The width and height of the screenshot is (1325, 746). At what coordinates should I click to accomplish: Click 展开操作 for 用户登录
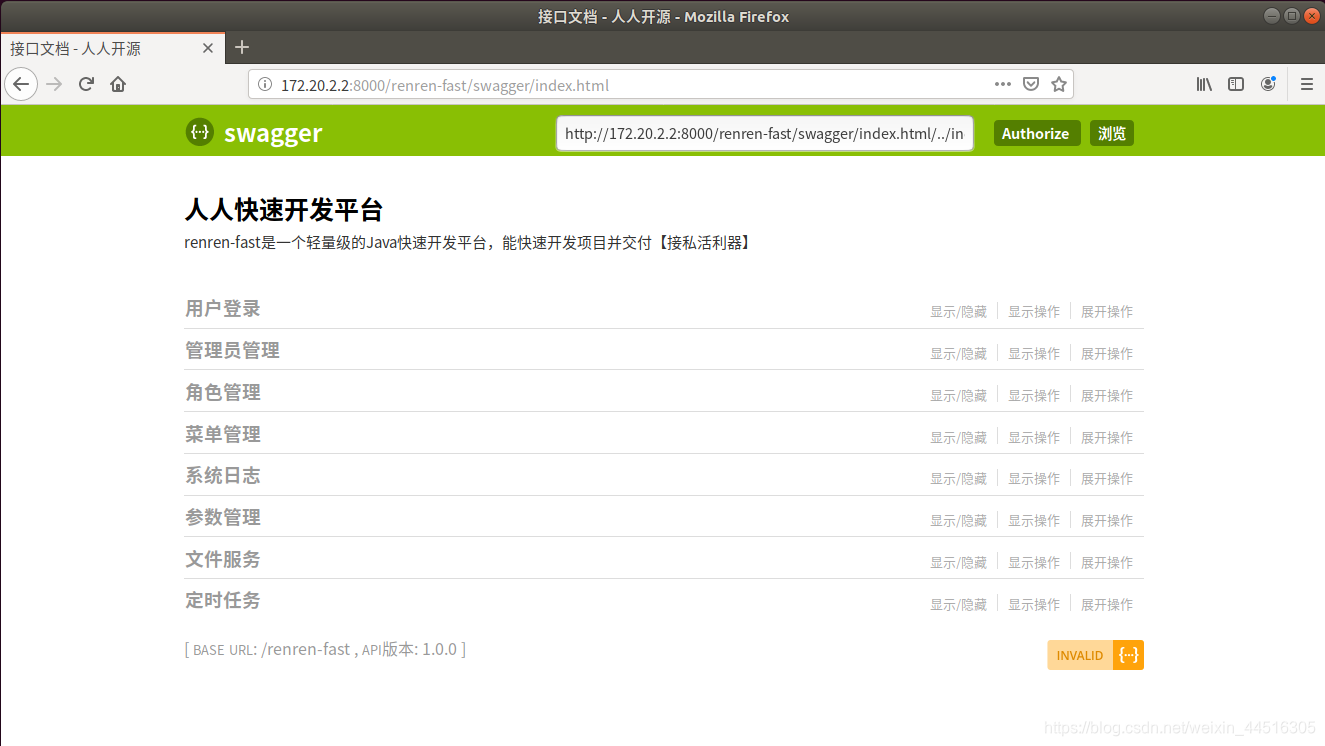1107,312
